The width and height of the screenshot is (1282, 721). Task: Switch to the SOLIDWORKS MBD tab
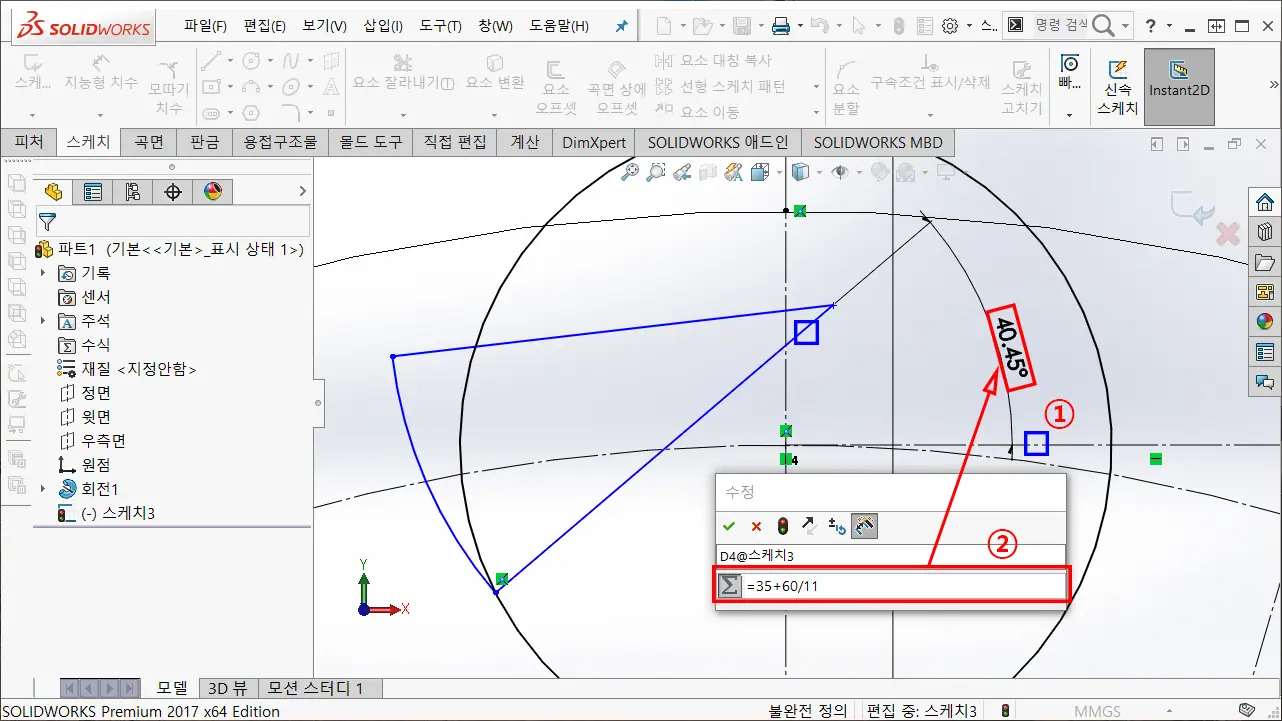click(877, 142)
